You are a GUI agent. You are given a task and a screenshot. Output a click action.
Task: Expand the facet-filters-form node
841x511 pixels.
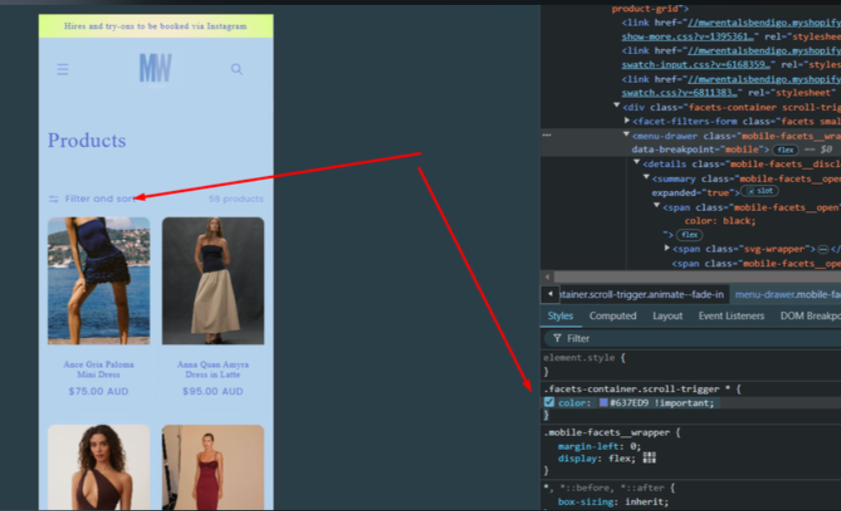626,121
